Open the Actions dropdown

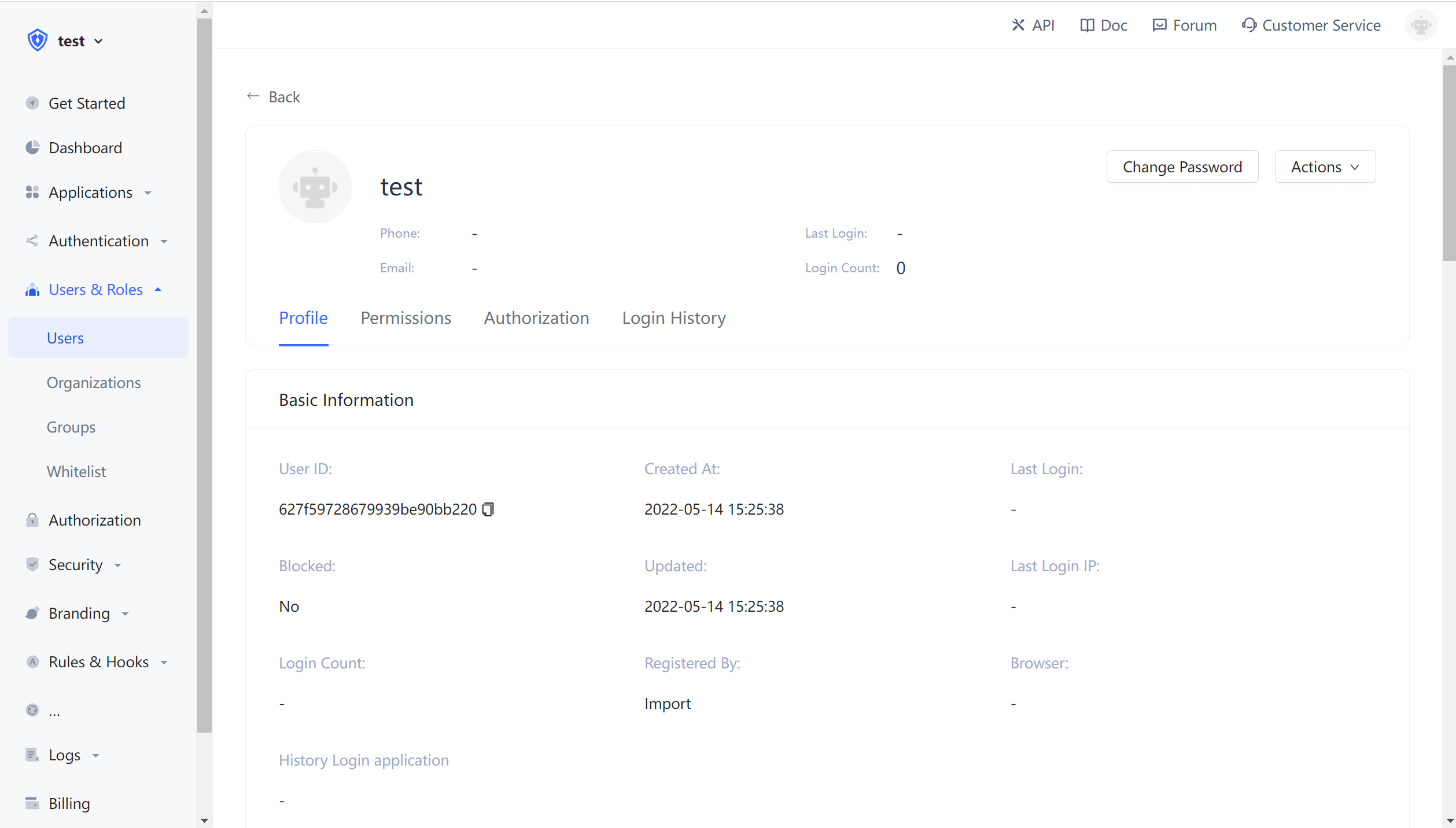pyautogui.click(x=1325, y=167)
